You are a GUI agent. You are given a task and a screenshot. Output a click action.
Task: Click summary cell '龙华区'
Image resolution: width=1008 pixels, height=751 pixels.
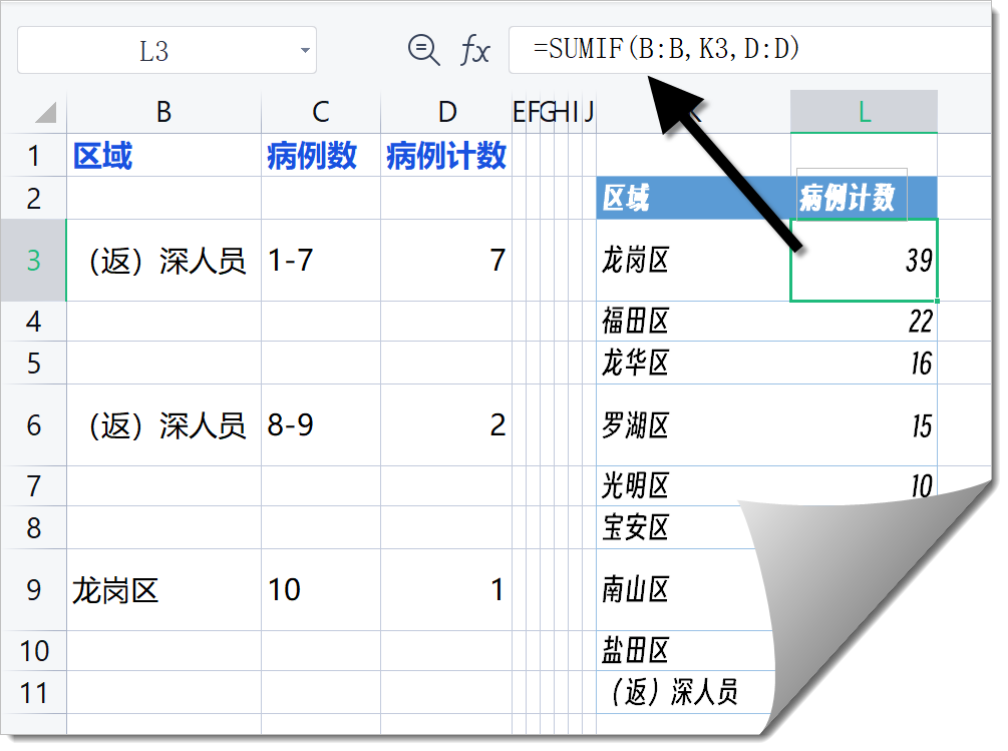click(694, 363)
